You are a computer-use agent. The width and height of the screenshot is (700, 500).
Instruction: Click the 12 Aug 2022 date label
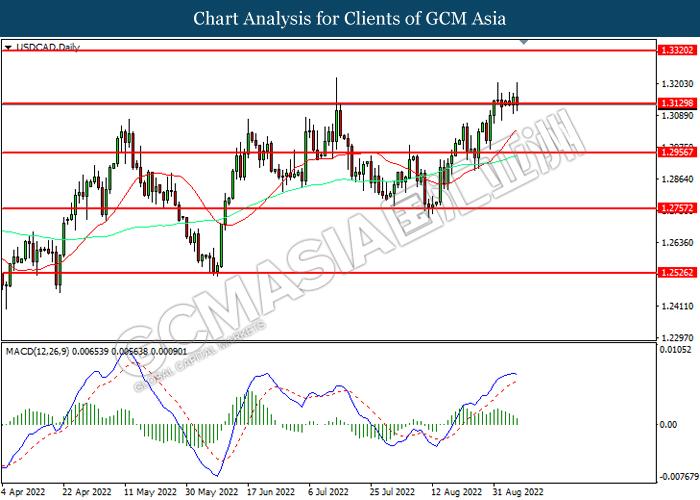[457, 492]
